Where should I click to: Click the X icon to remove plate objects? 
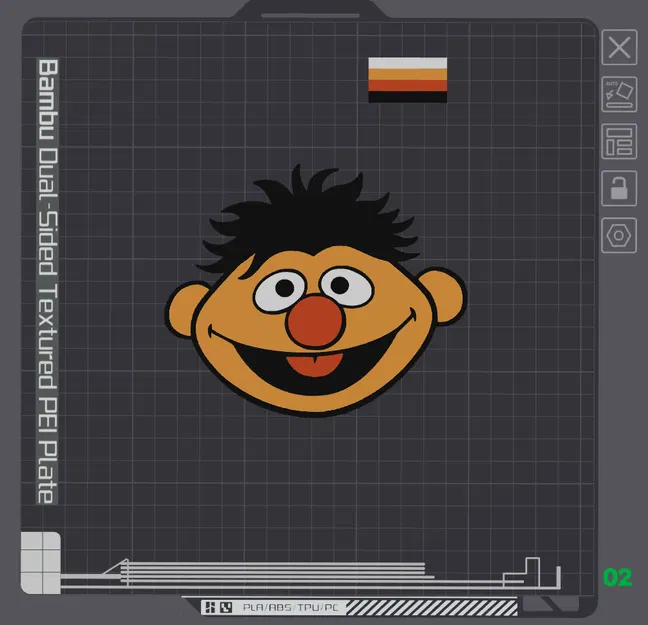point(619,47)
